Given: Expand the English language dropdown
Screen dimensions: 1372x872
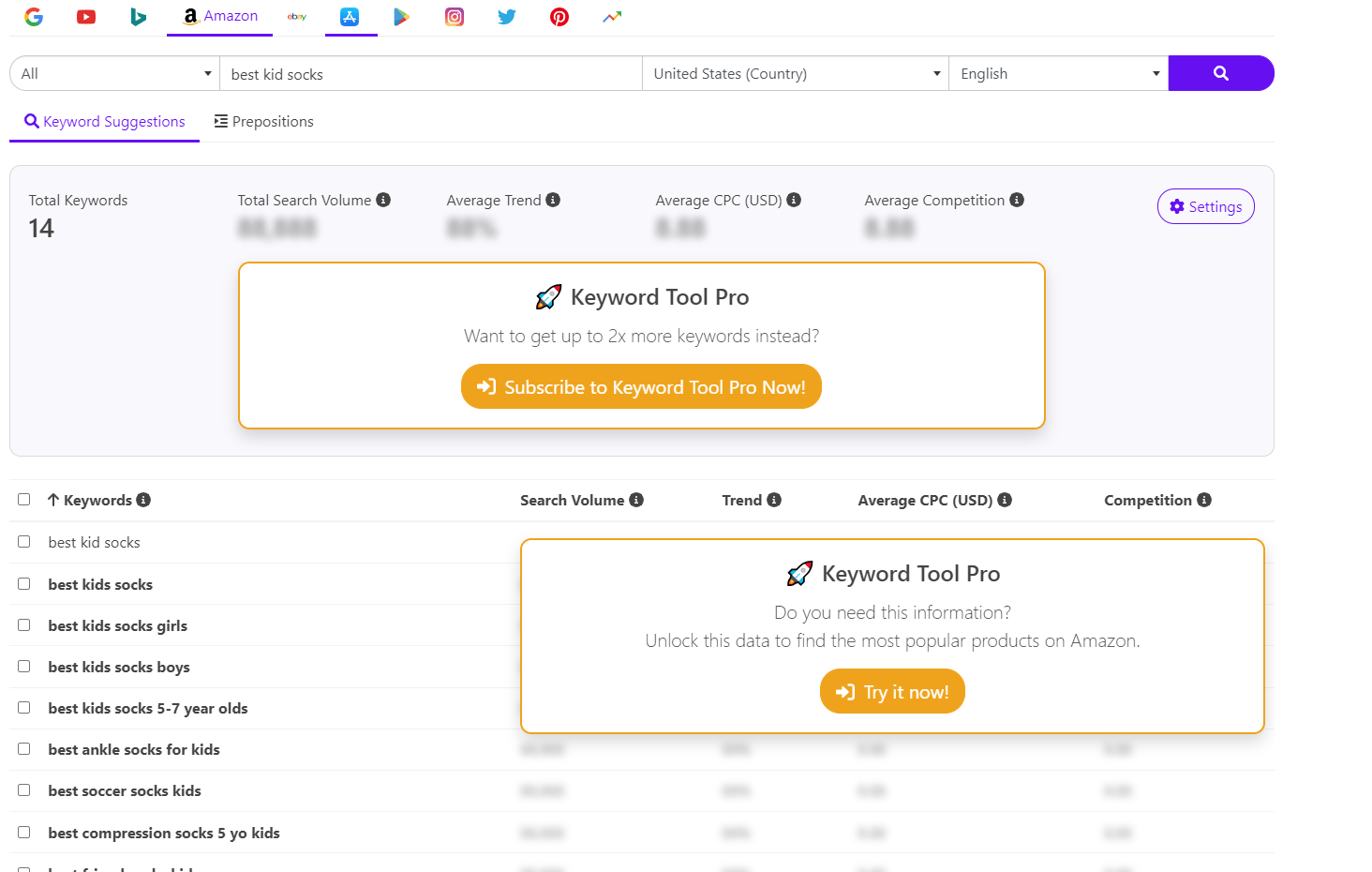Looking at the screenshot, I should pyautogui.click(x=1057, y=73).
